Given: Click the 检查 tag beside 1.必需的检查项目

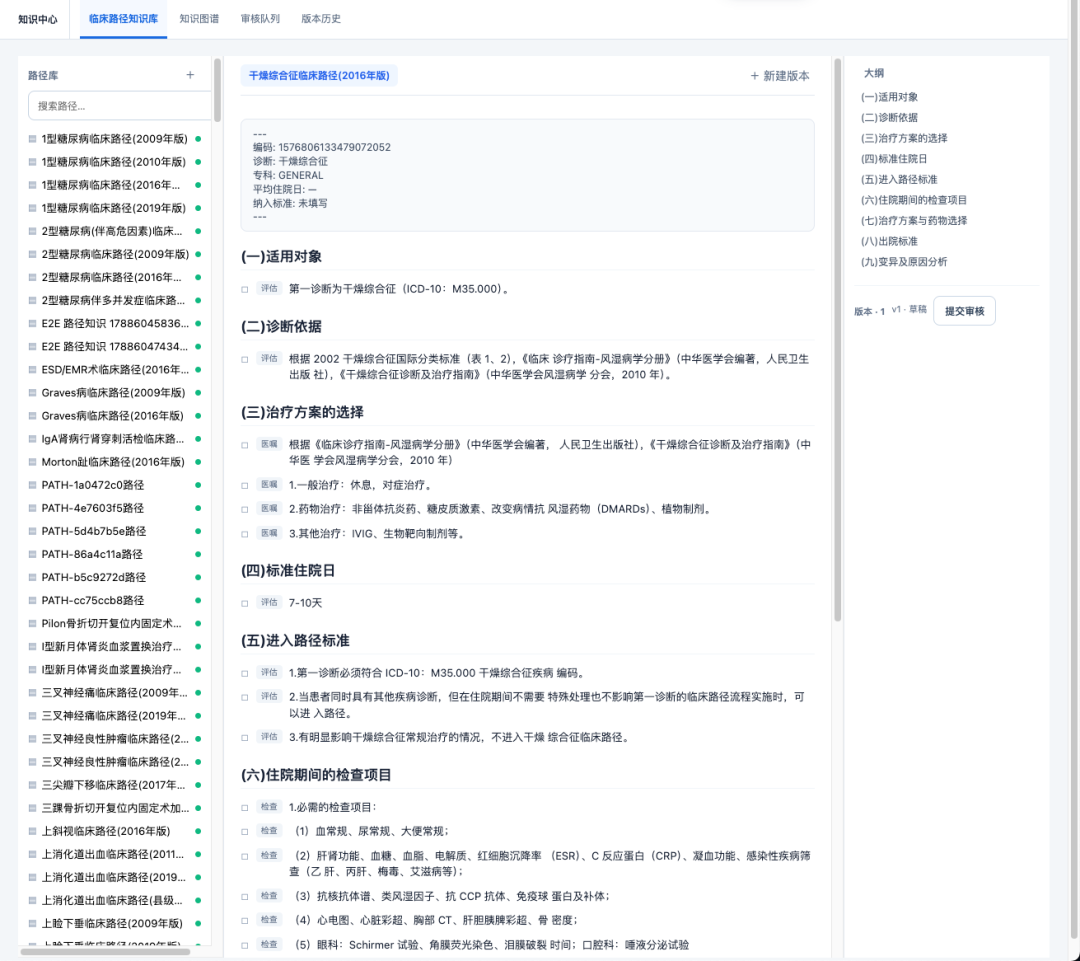Looking at the screenshot, I should pyautogui.click(x=269, y=806).
